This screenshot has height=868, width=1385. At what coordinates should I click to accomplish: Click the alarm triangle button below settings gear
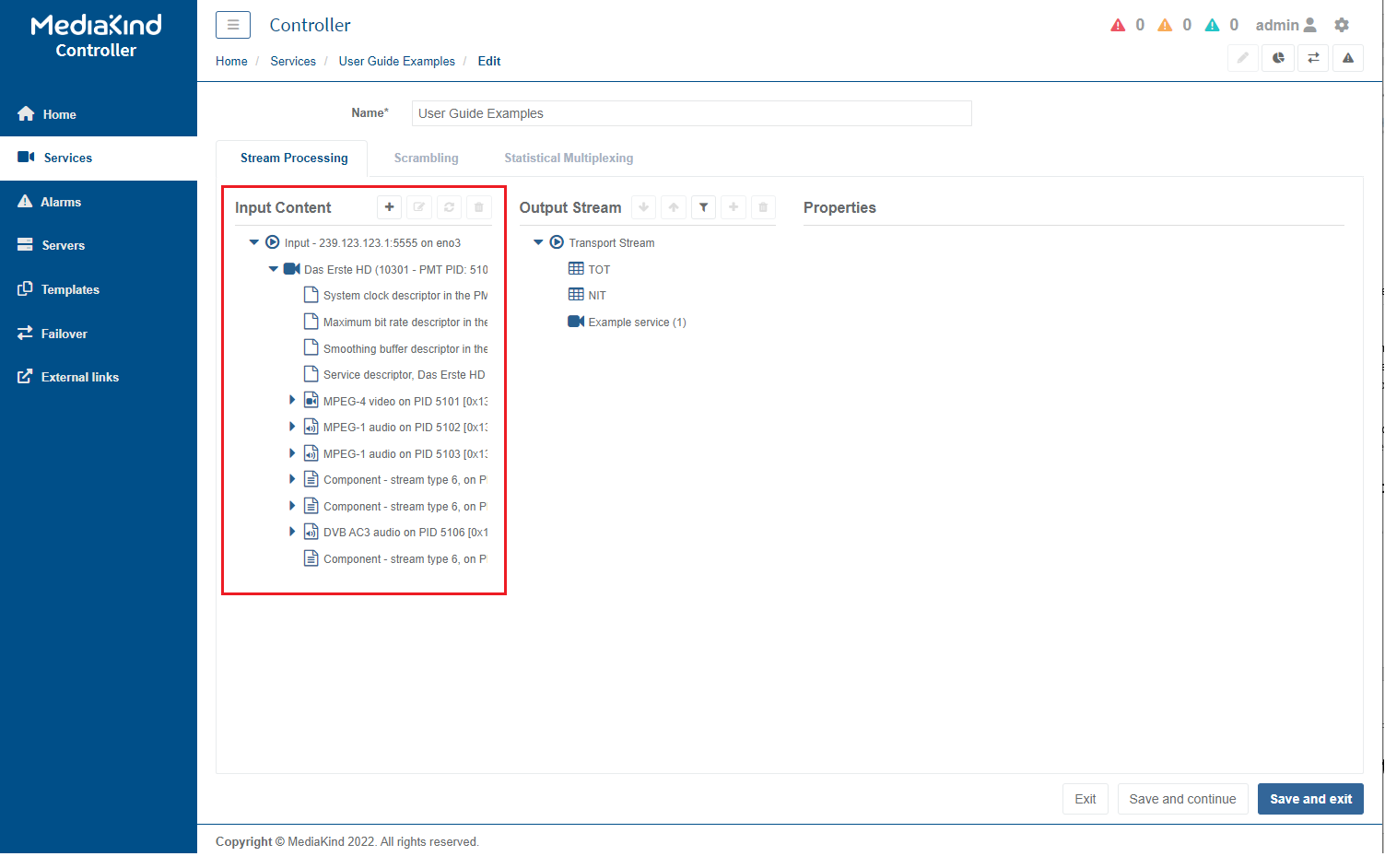coord(1347,58)
